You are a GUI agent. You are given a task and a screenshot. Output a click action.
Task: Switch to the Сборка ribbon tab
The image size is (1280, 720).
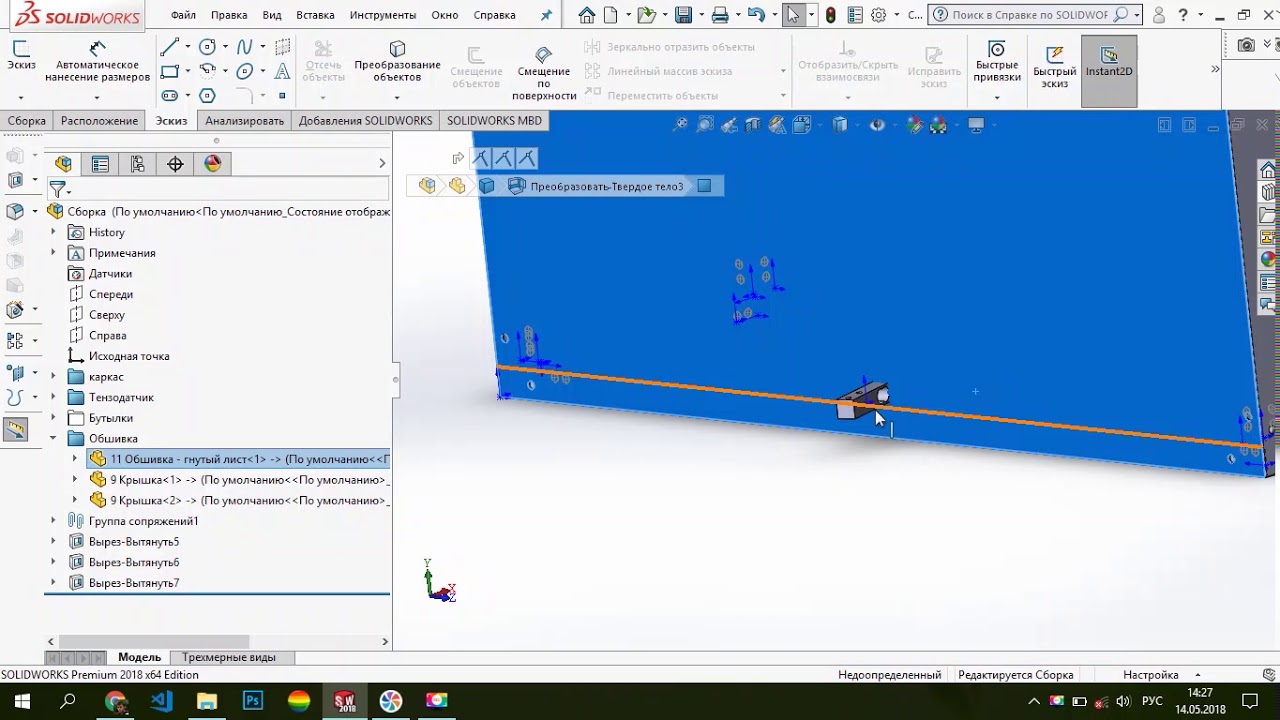[27, 120]
